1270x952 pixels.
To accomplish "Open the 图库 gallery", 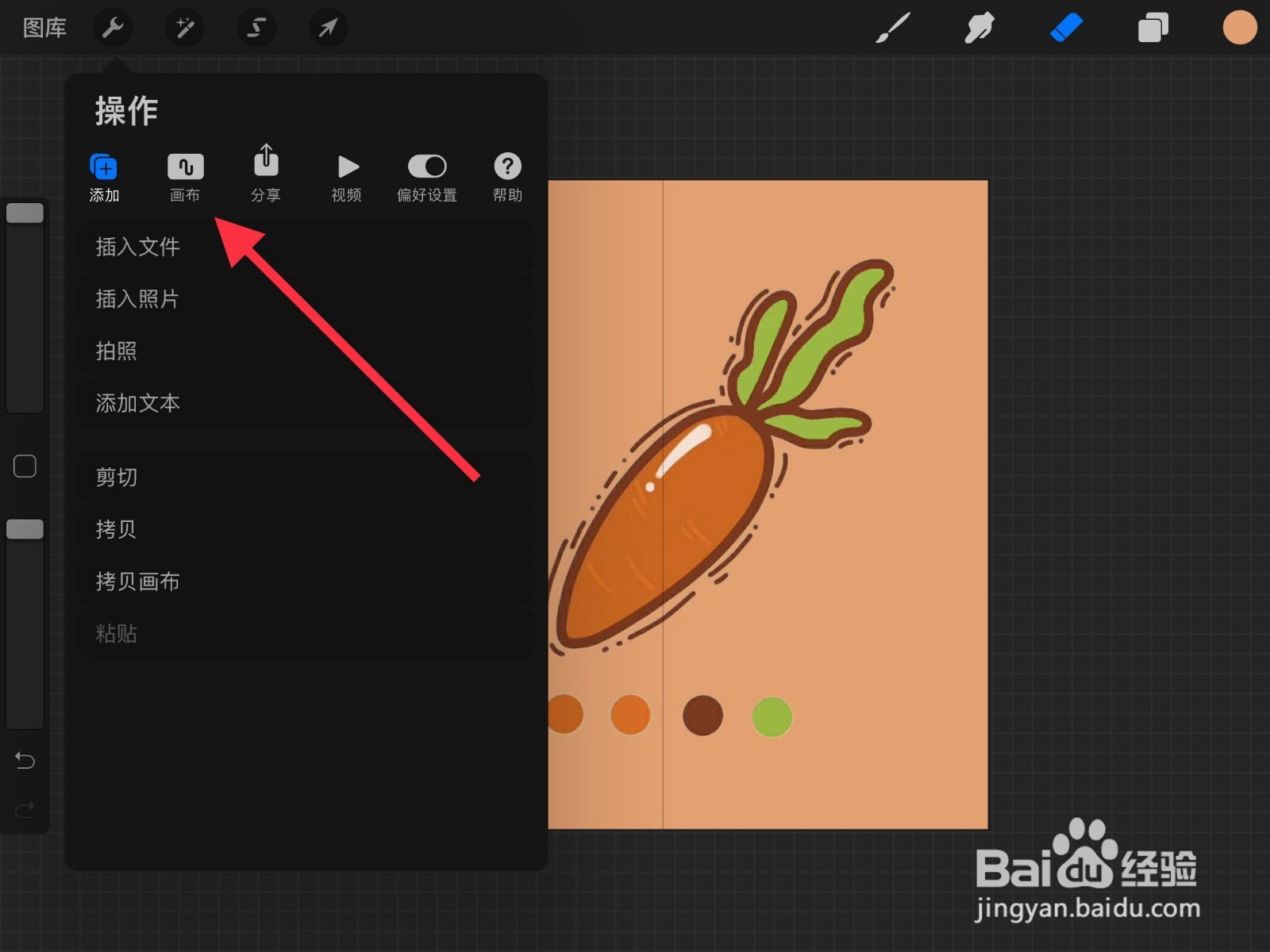I will pyautogui.click(x=44, y=29).
